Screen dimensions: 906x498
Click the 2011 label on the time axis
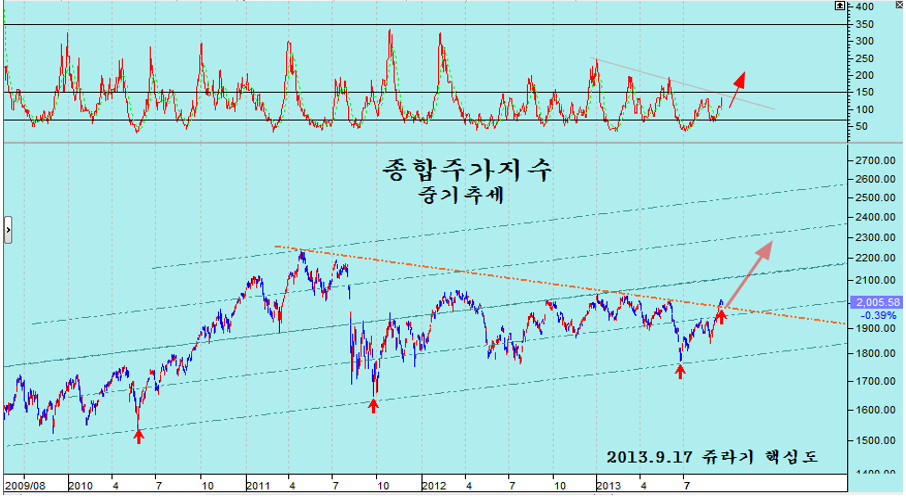click(x=260, y=486)
